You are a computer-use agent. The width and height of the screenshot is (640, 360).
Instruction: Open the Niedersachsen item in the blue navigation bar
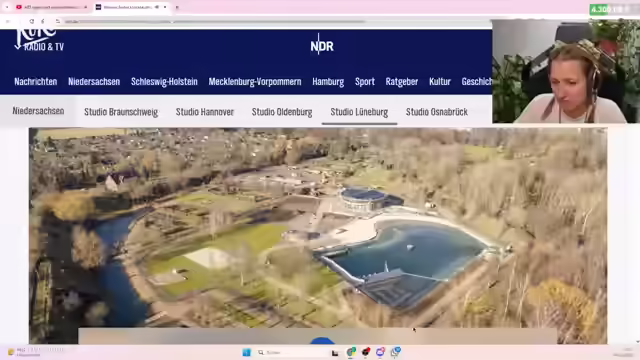pyautogui.click(x=94, y=82)
